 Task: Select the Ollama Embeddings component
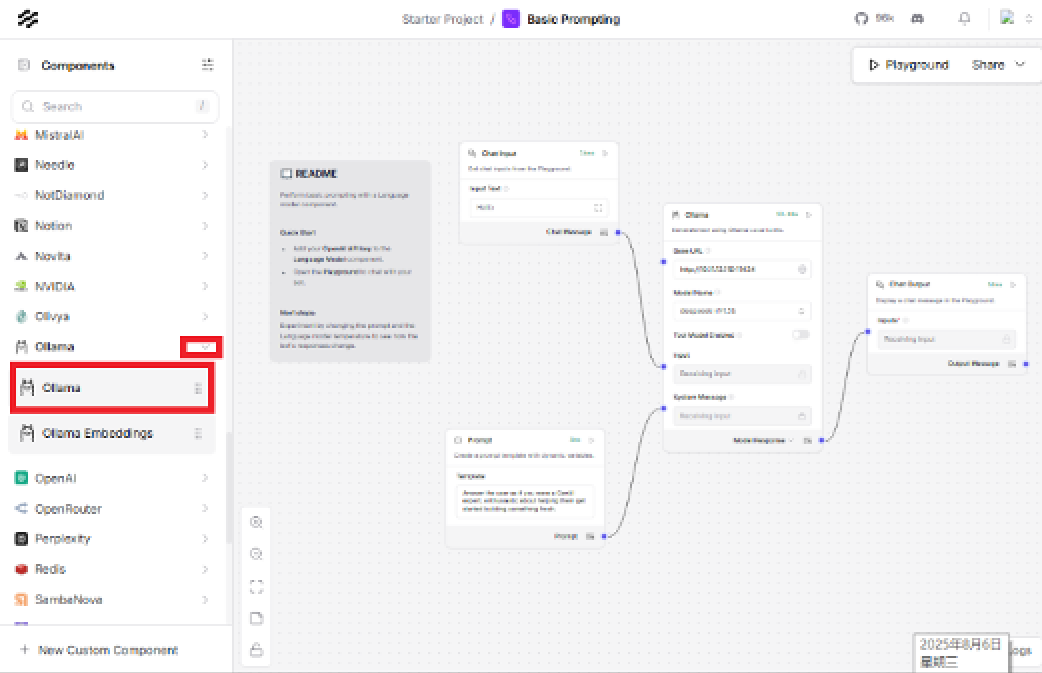(98, 433)
